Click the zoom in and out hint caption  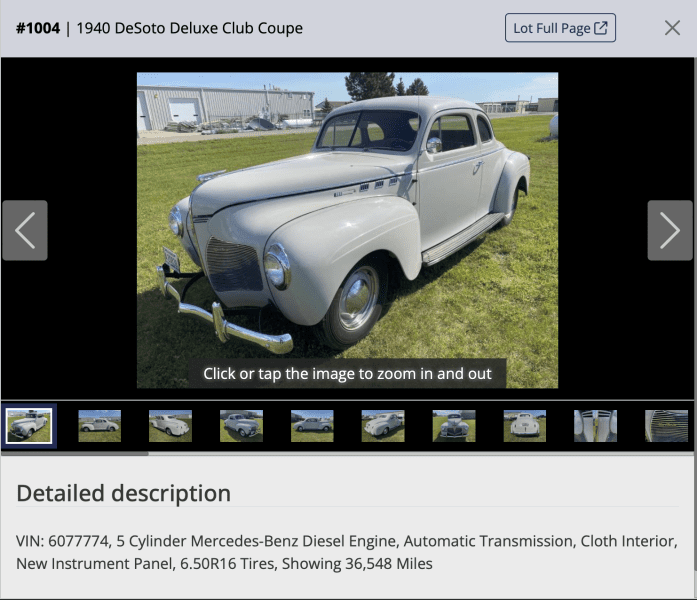click(x=347, y=374)
